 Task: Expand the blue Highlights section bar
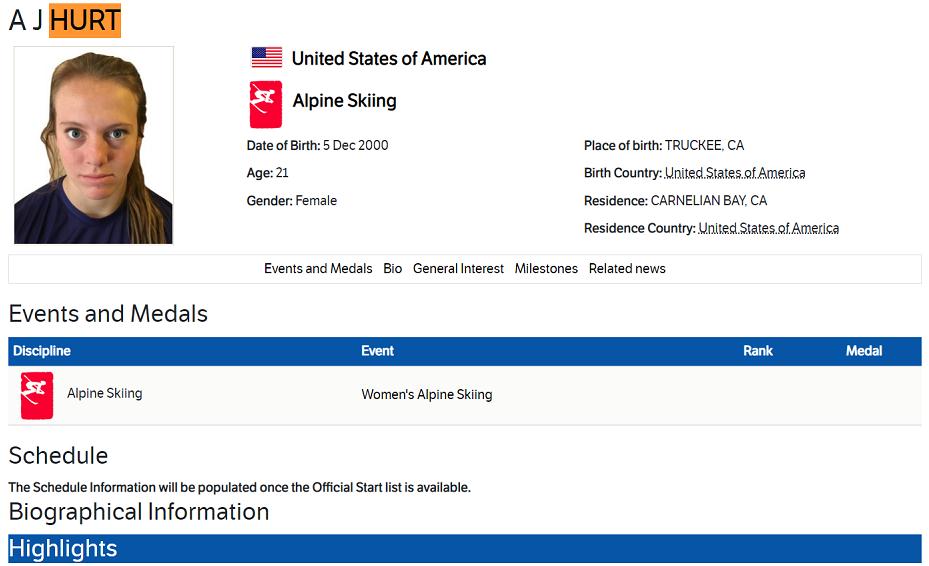click(x=464, y=549)
